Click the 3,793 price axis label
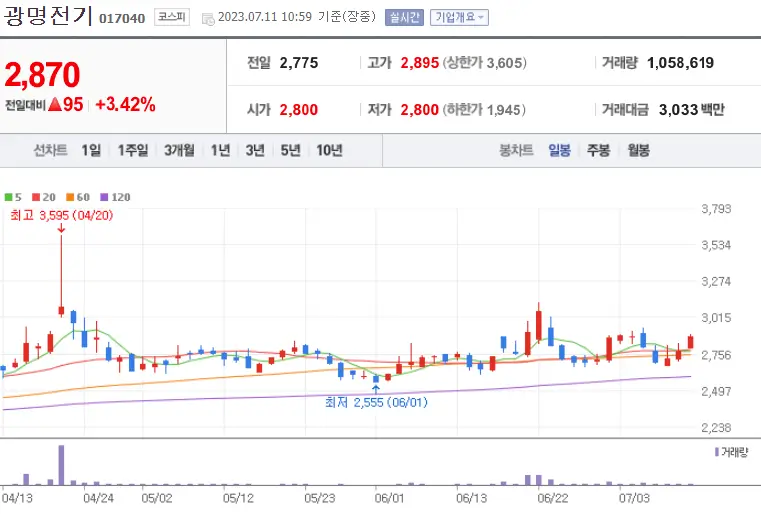The height and width of the screenshot is (516, 761). pyautogui.click(x=716, y=209)
